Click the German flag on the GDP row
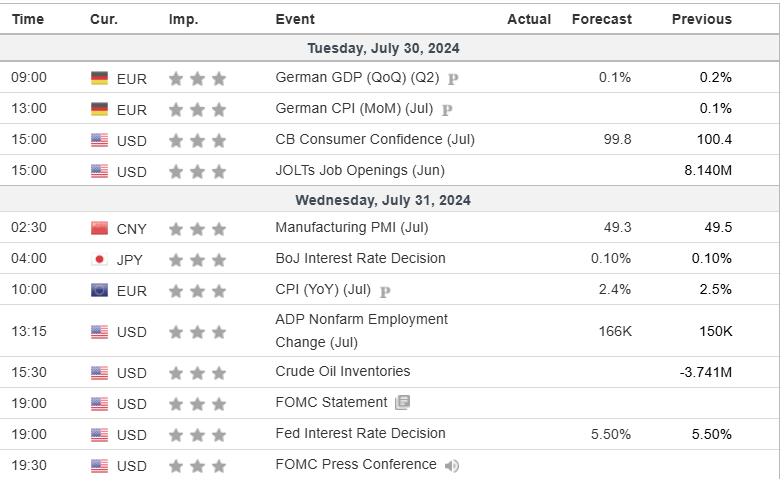781x479 pixels. click(x=99, y=78)
